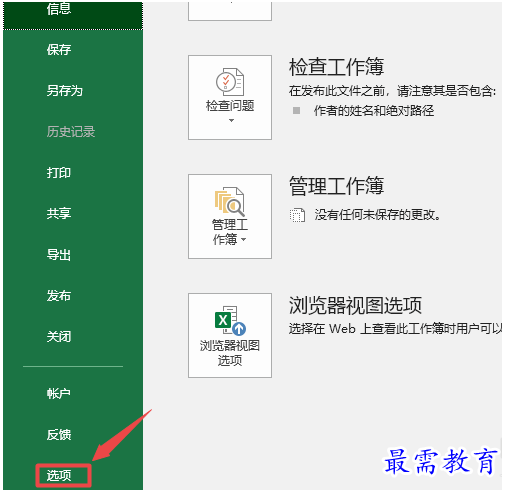Viewport: 506px width, 493px height.
Task: Click the 管理工作簿 magnifier documents icon
Action: (x=230, y=201)
